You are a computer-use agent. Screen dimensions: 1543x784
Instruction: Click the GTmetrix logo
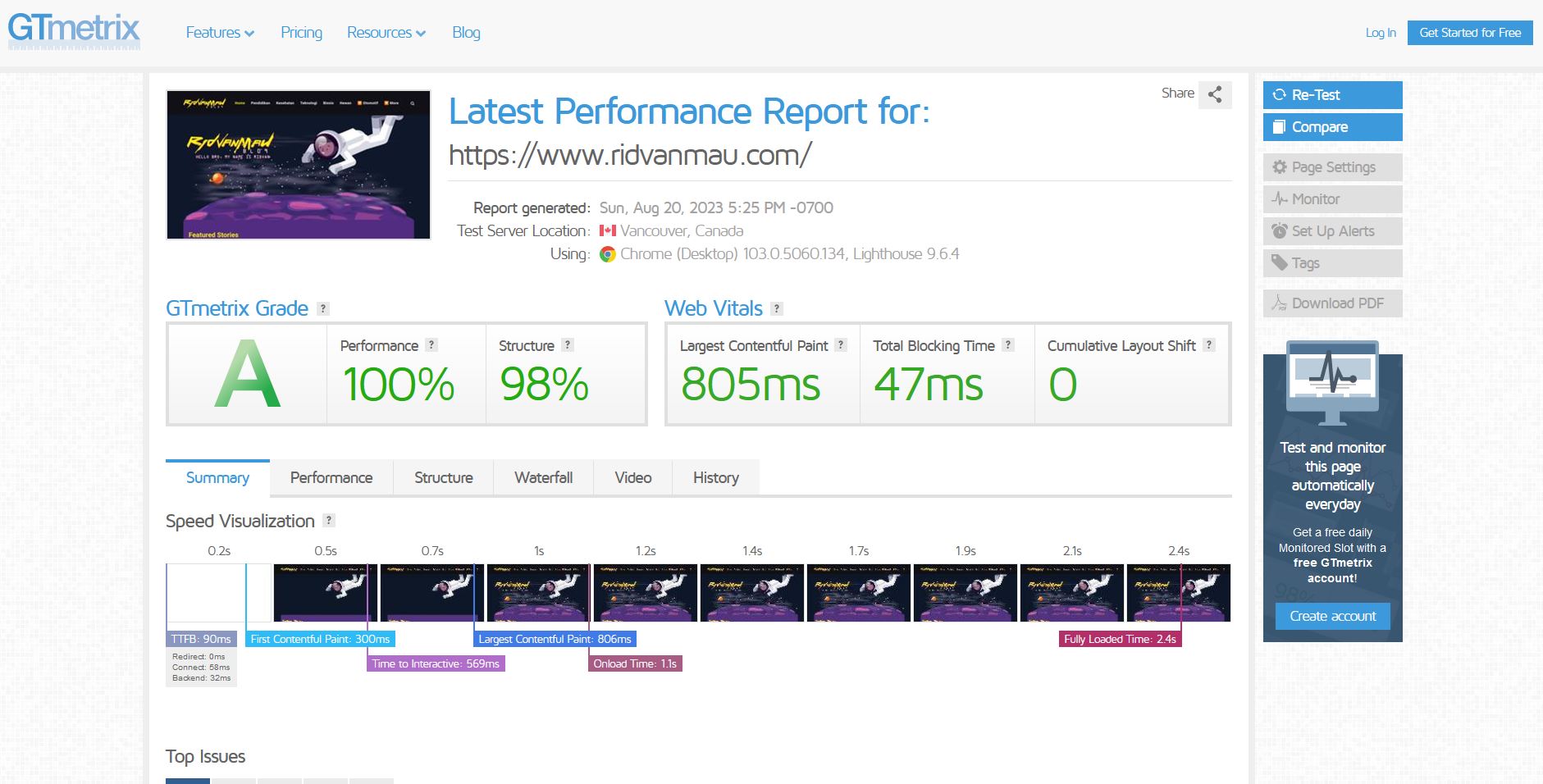tap(74, 31)
